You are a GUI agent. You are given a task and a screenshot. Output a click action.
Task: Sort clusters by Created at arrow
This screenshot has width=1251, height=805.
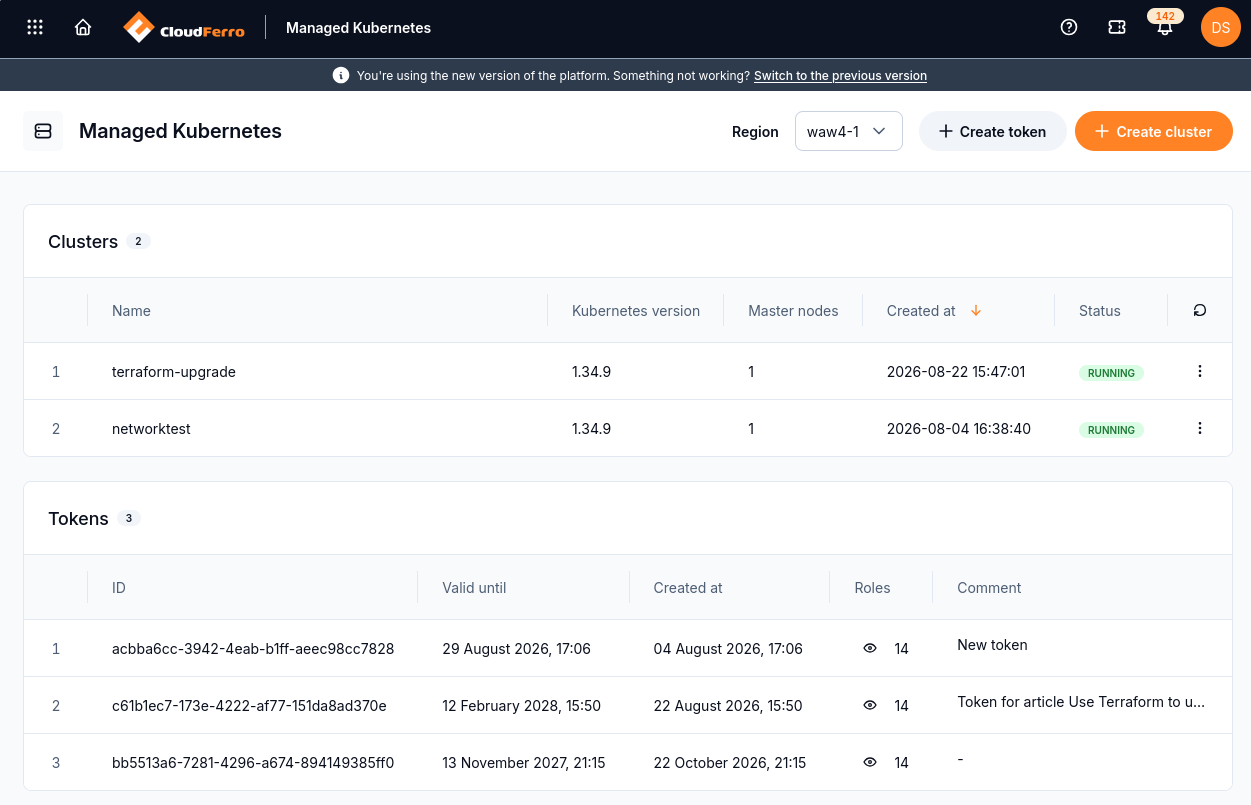pos(976,311)
